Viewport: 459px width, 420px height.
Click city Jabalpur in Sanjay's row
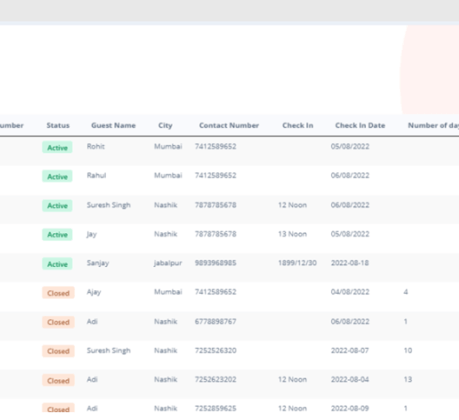tap(168, 263)
